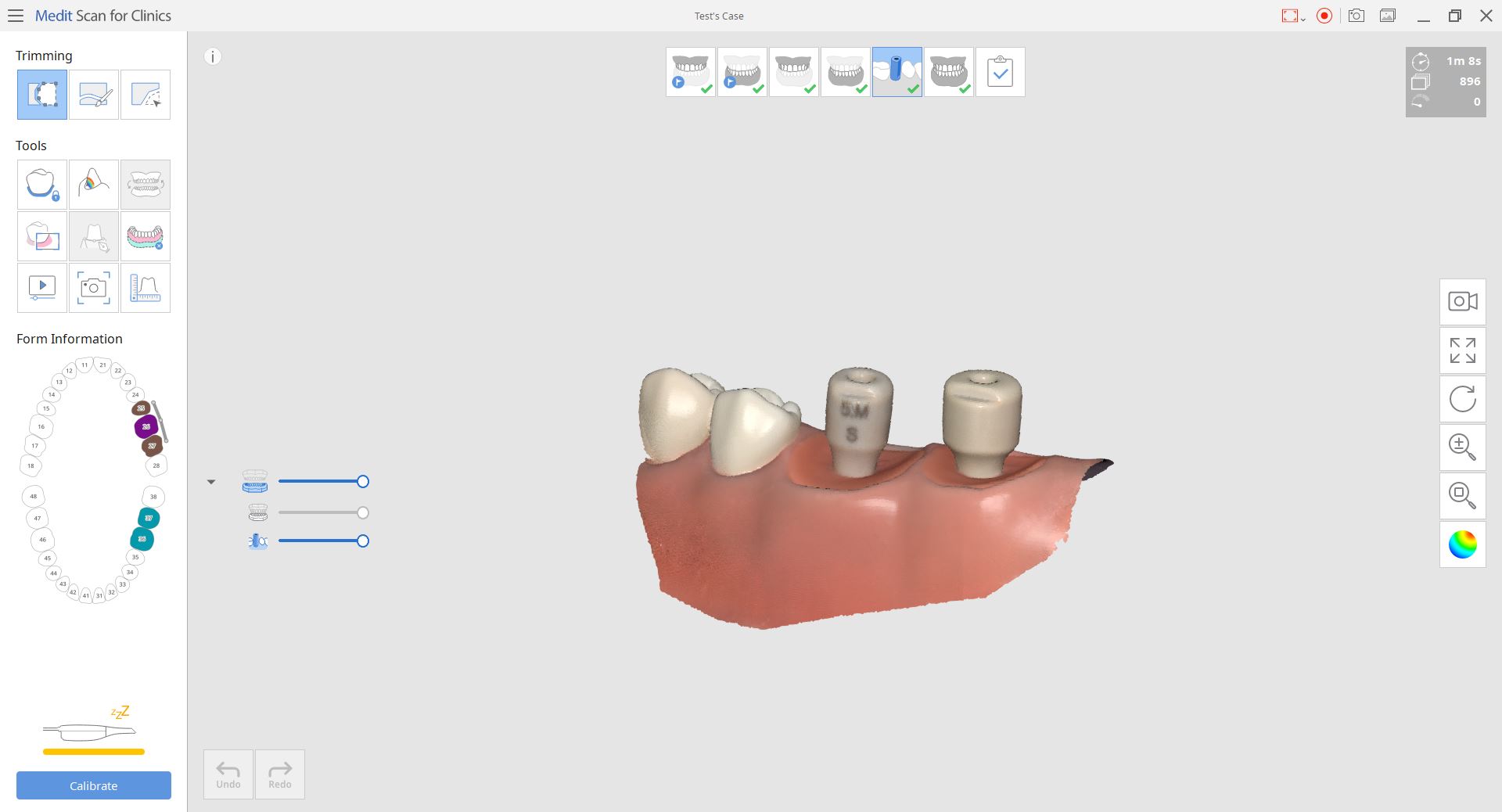Select the rectangle trimming tool
Image resolution: width=1502 pixels, height=812 pixels.
41,95
